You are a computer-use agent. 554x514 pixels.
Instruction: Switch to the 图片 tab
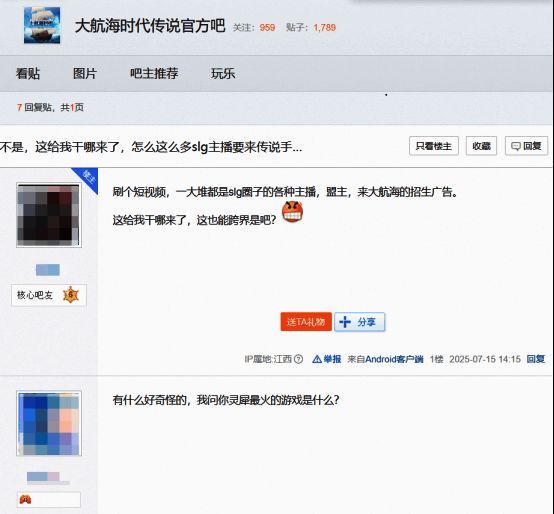85,74
